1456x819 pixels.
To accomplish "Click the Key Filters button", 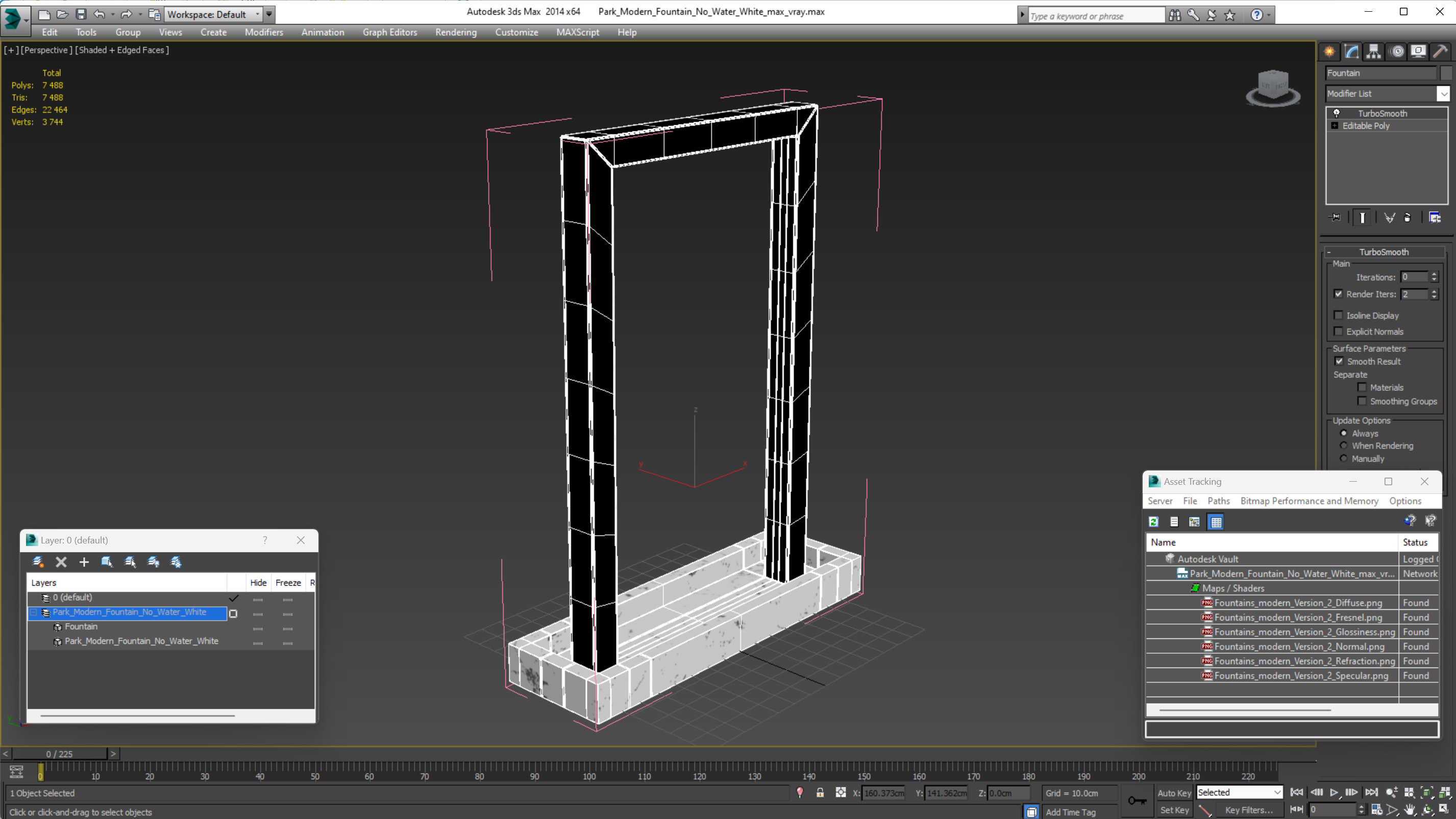I will pyautogui.click(x=1249, y=809).
